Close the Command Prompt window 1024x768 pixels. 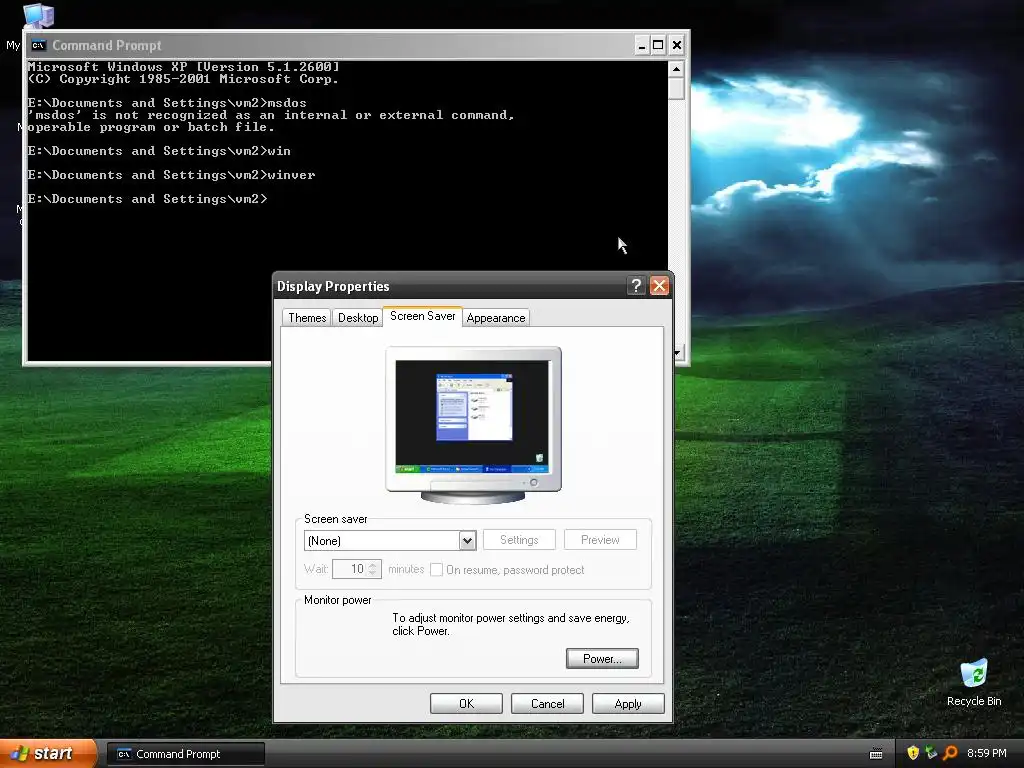(677, 45)
